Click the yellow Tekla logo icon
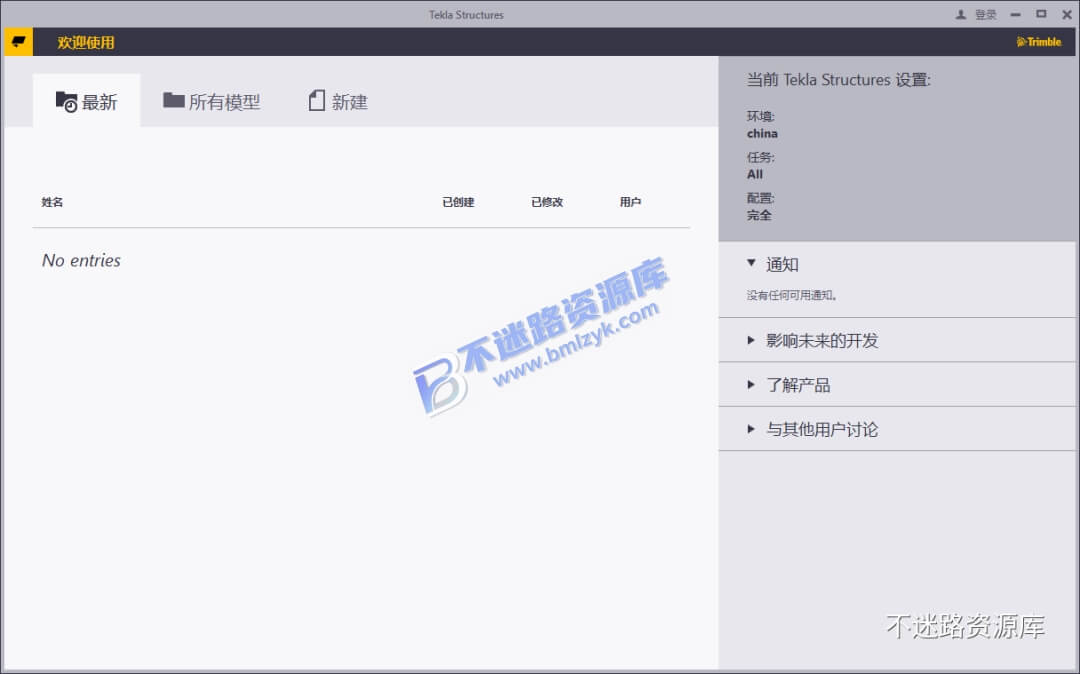This screenshot has height=674, width=1080. (x=18, y=42)
